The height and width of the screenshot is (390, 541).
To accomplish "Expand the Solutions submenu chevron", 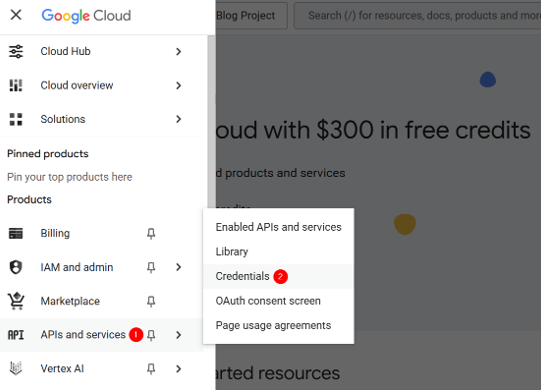I will click(x=178, y=119).
